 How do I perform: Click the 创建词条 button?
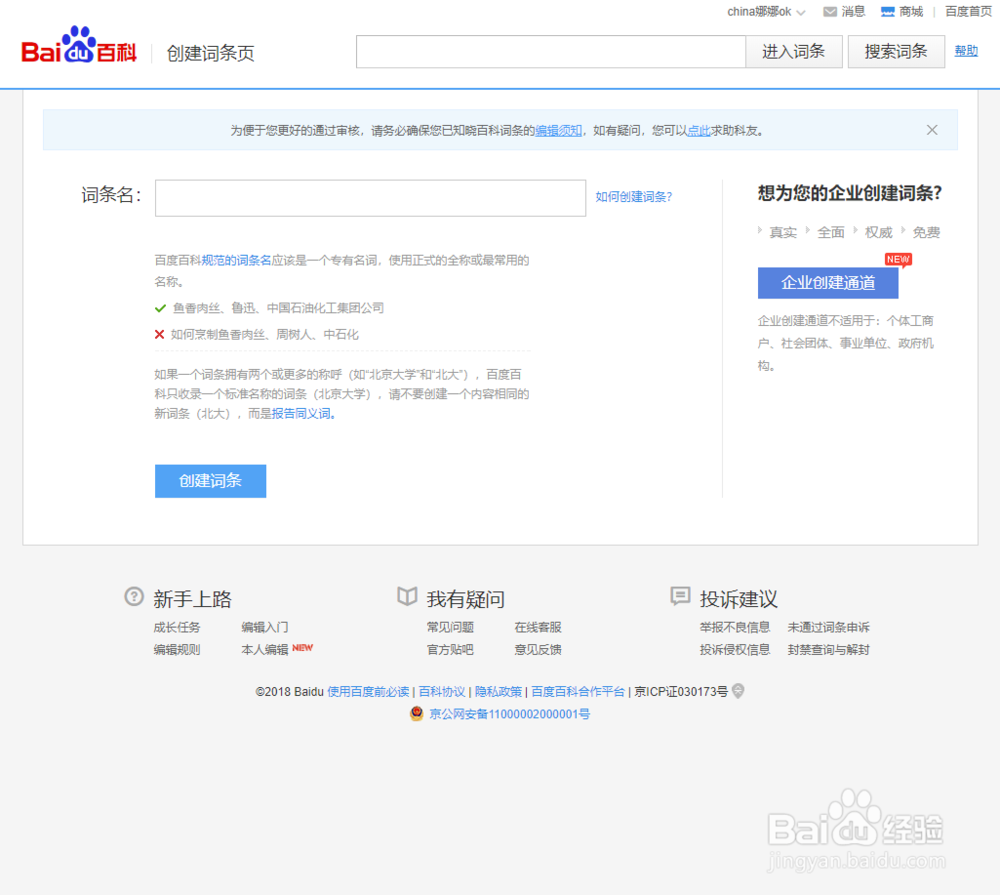pos(210,481)
